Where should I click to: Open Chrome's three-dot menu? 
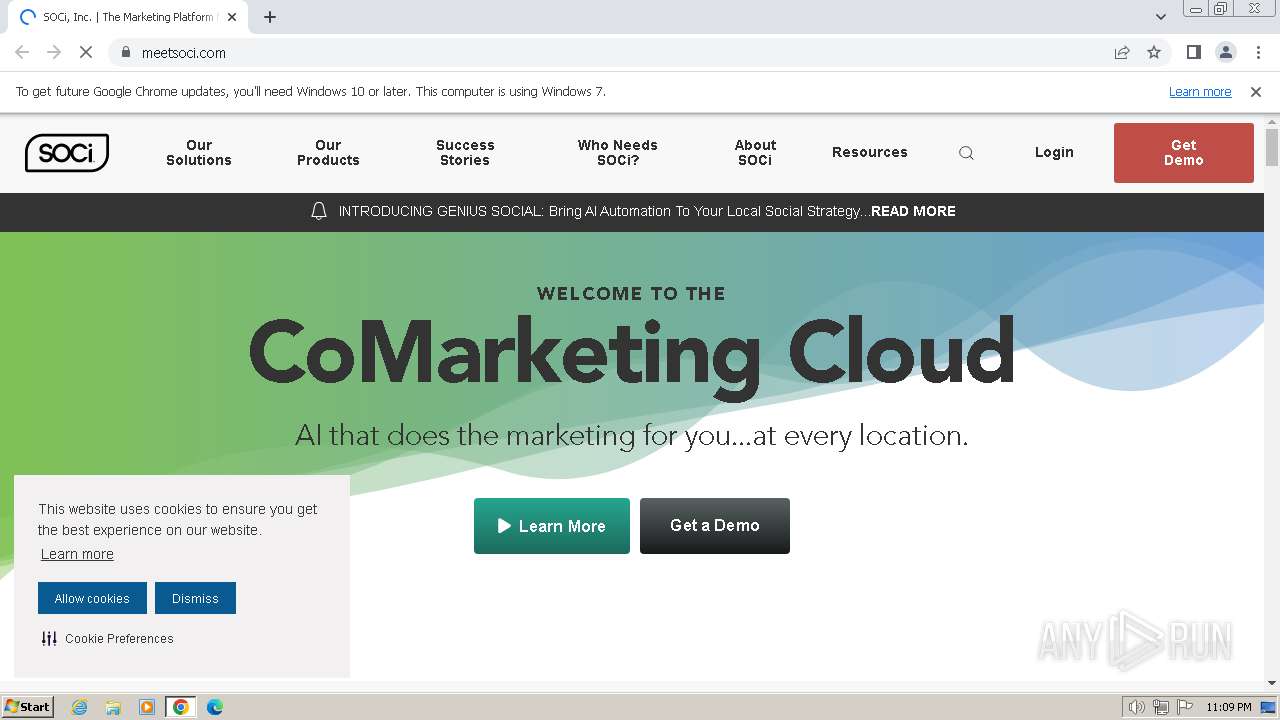point(1258,53)
